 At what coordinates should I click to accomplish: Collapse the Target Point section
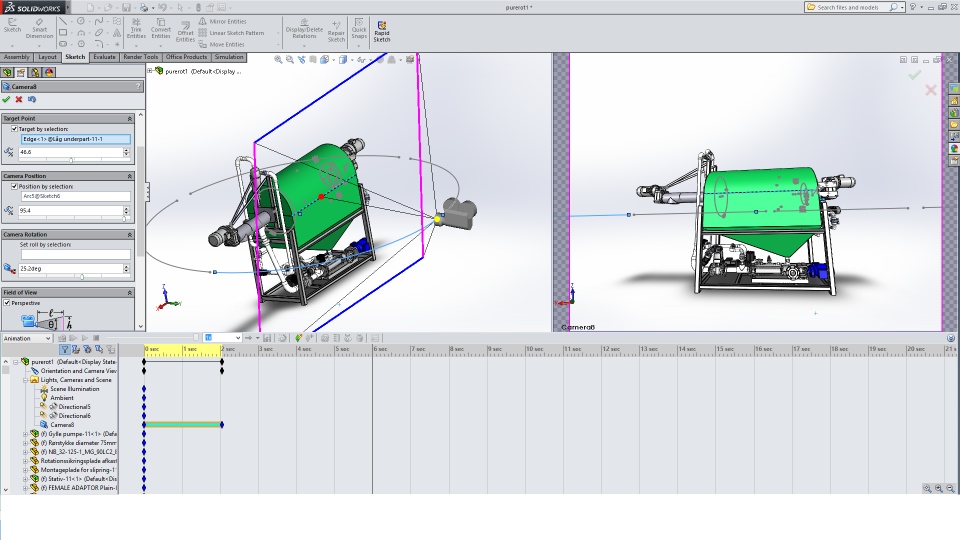[x=130, y=119]
